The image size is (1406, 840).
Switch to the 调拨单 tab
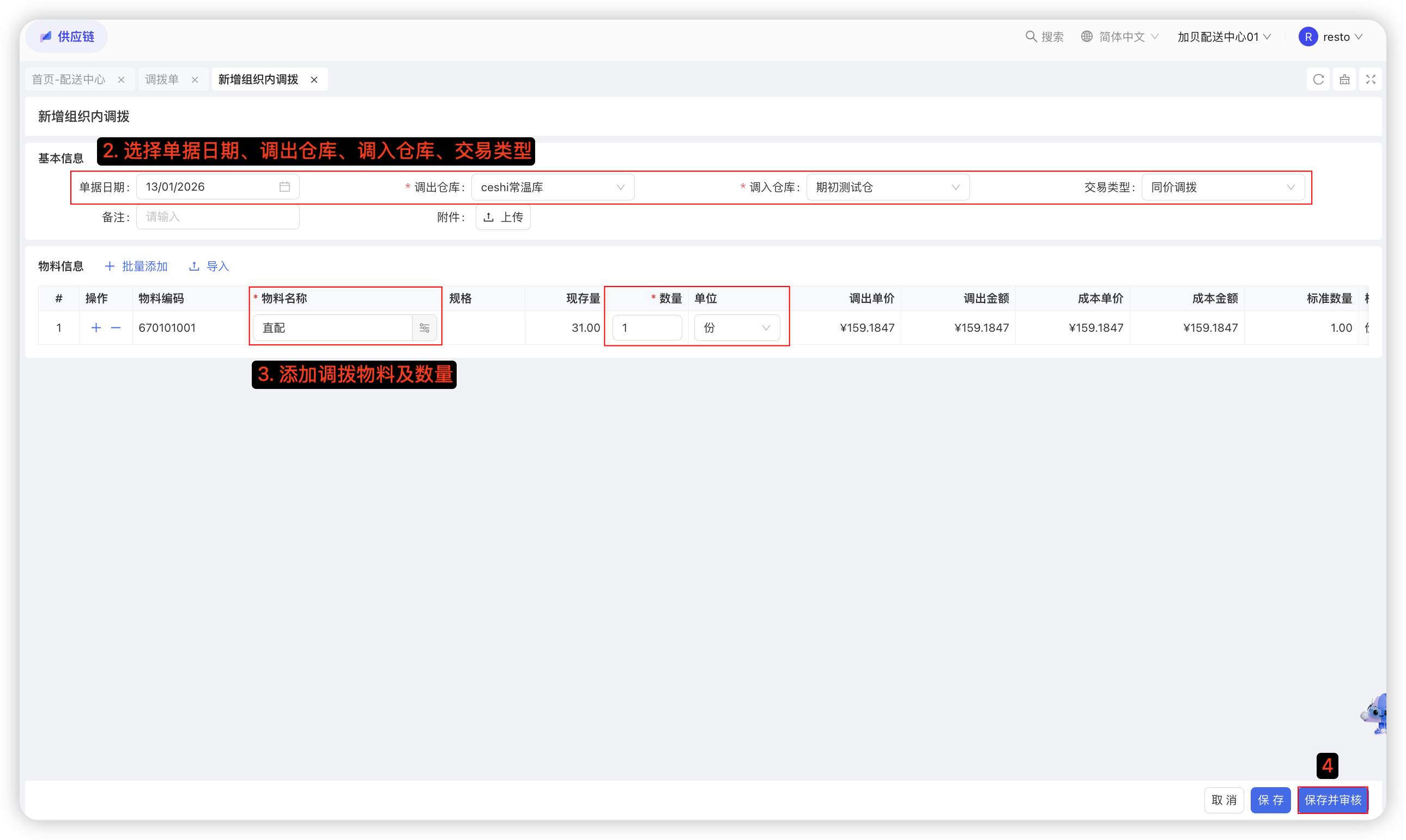[x=162, y=79]
